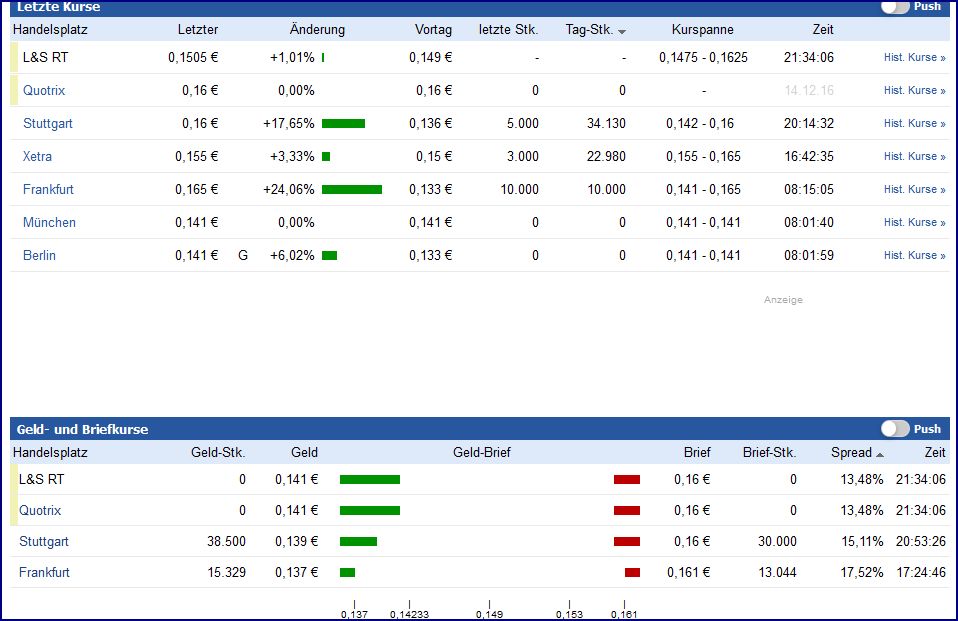
Task: Open Quotrix in Letzte Kurse table
Action: [x=44, y=91]
